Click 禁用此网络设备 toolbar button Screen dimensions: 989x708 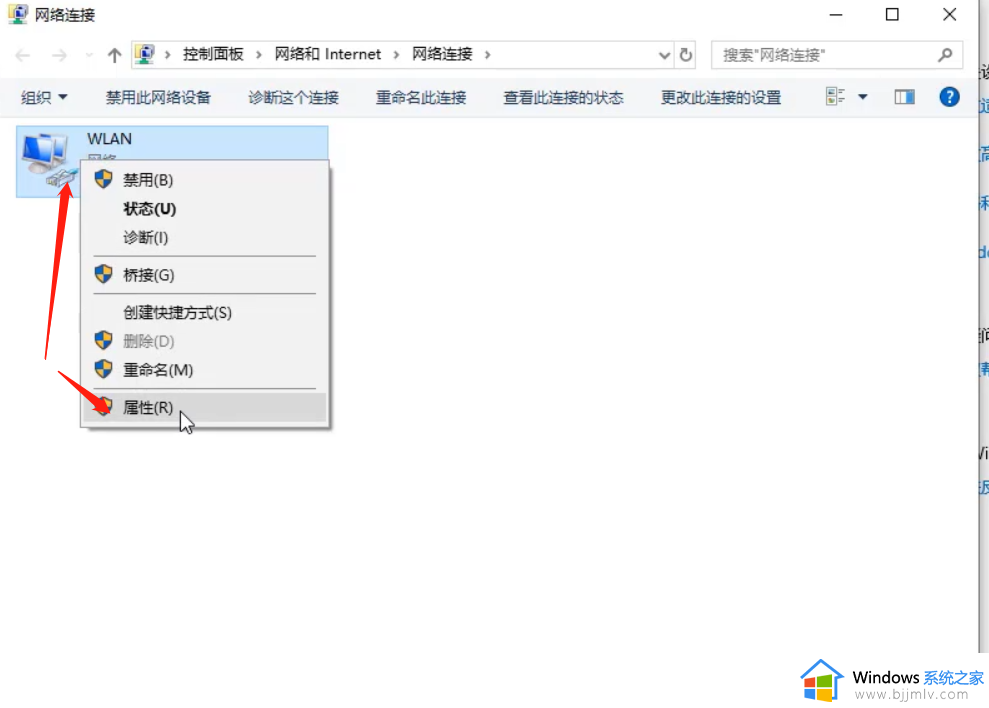click(158, 97)
